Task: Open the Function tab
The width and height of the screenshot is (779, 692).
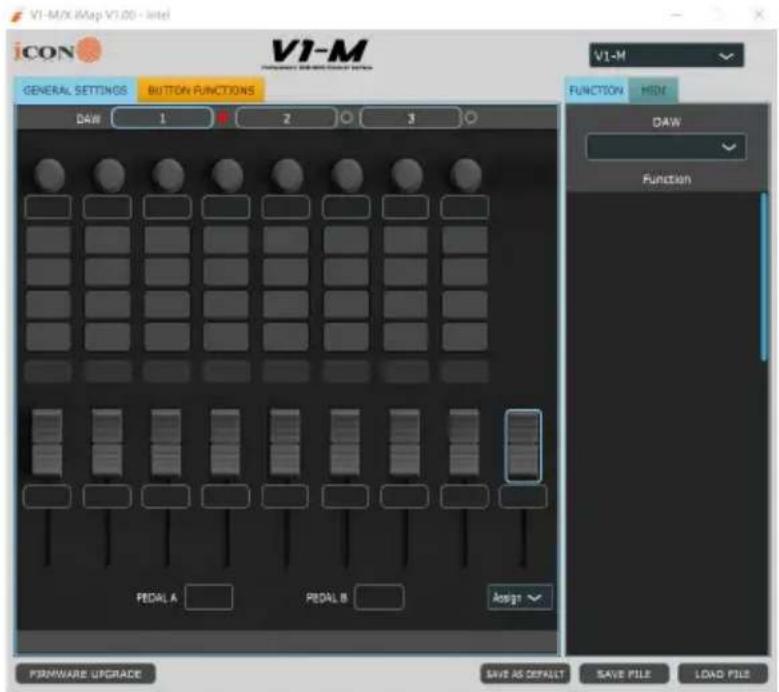Action: pos(596,90)
